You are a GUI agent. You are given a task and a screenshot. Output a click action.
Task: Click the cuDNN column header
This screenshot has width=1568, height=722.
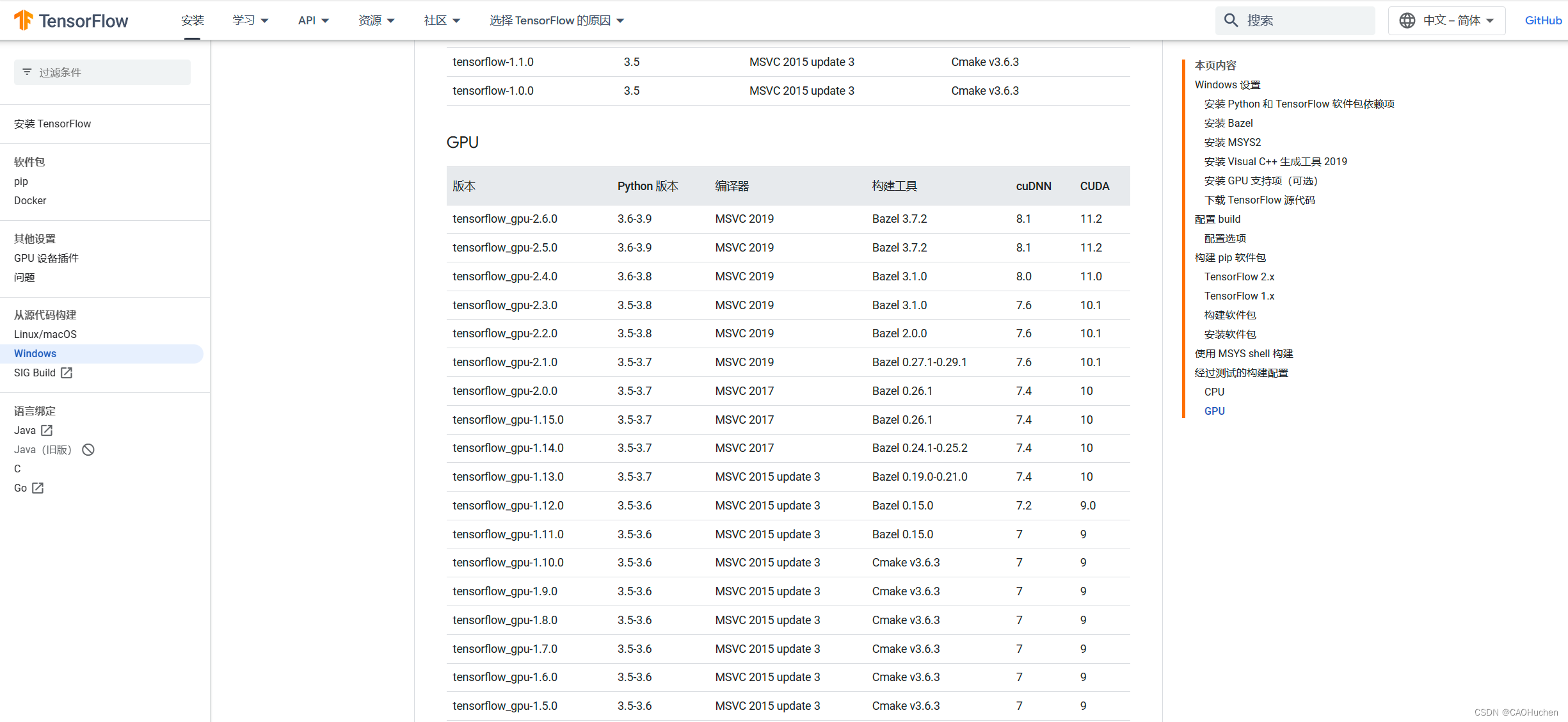tap(1033, 186)
